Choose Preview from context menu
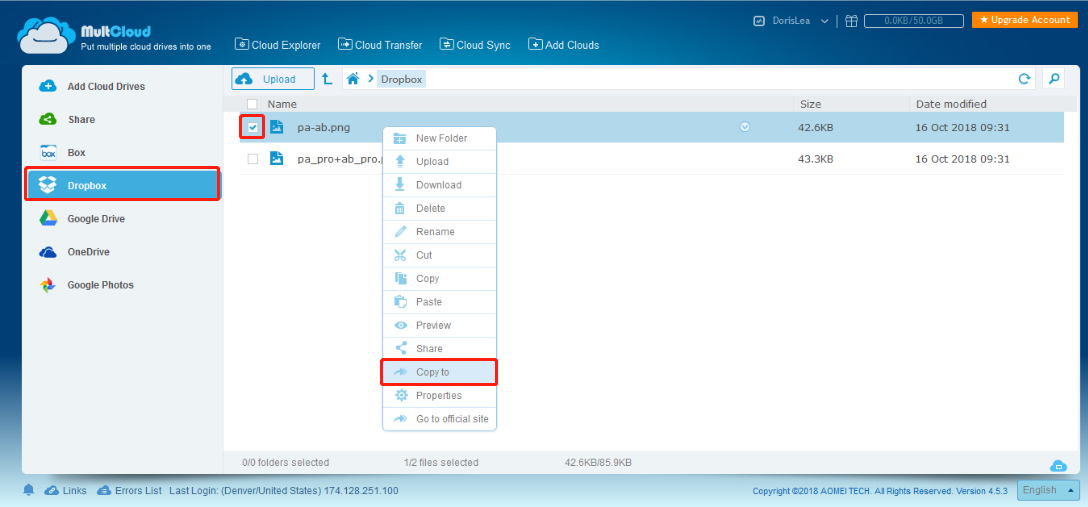The height and width of the screenshot is (507, 1088). [x=439, y=325]
